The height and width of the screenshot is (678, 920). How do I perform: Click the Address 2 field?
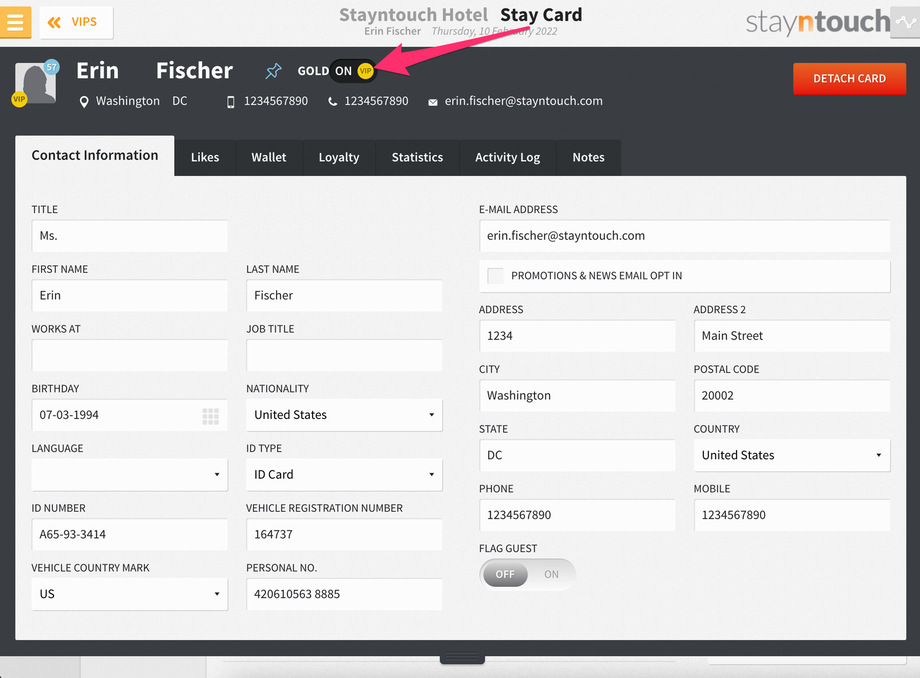pyautogui.click(x=792, y=336)
